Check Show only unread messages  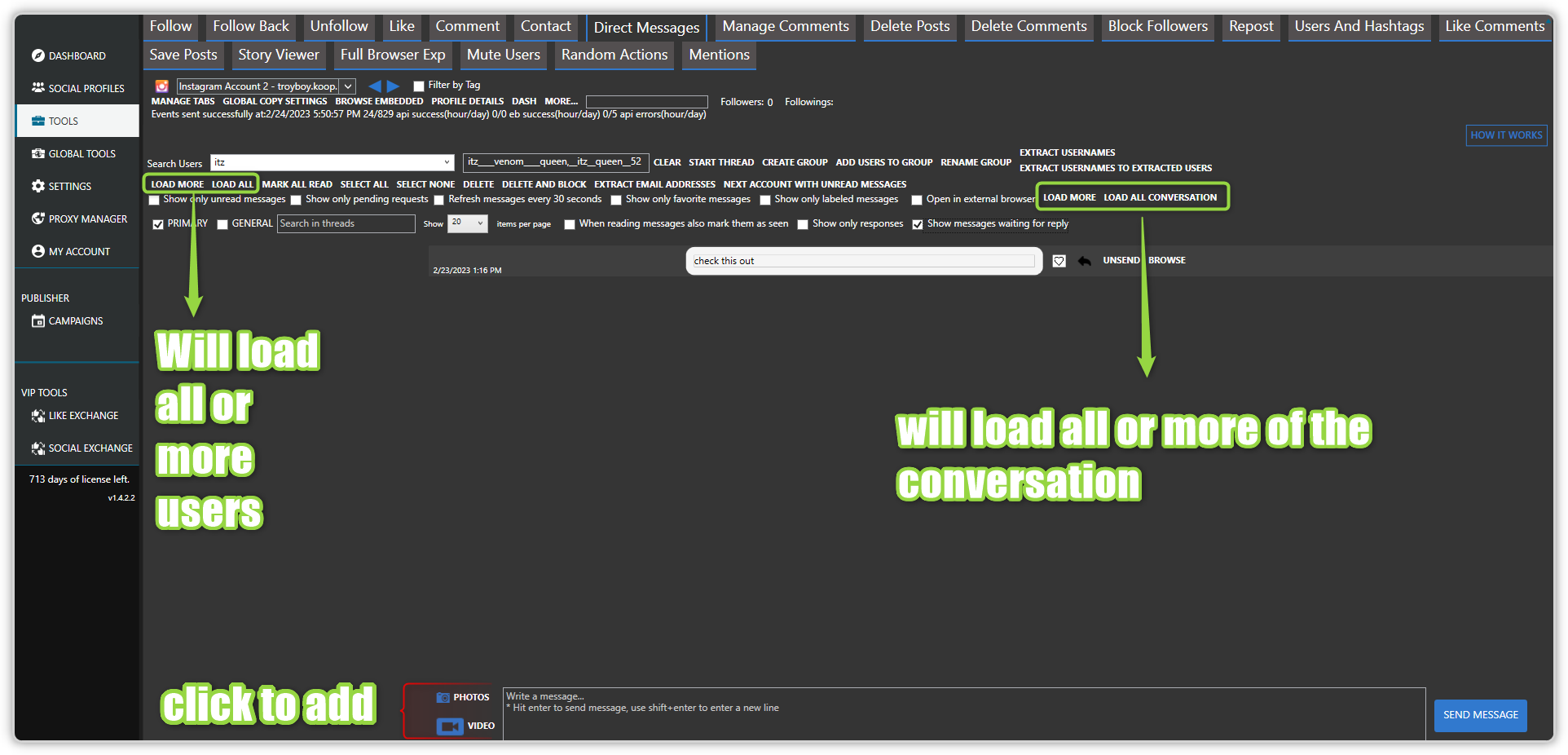pos(153,199)
